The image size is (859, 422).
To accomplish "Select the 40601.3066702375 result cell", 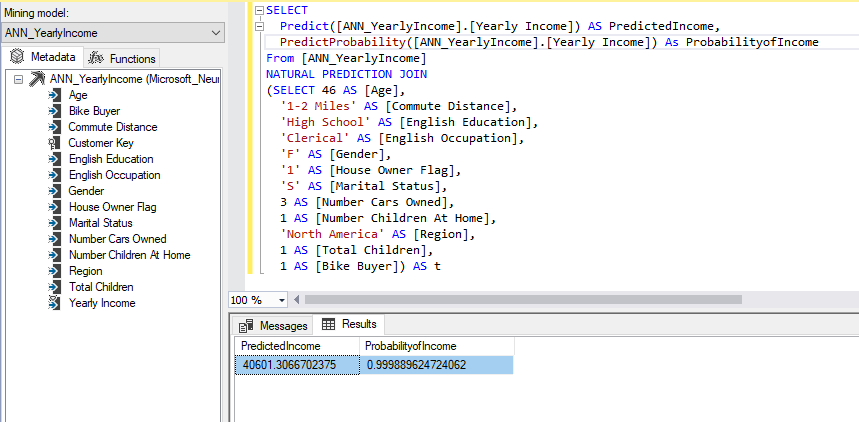I will tap(297, 365).
